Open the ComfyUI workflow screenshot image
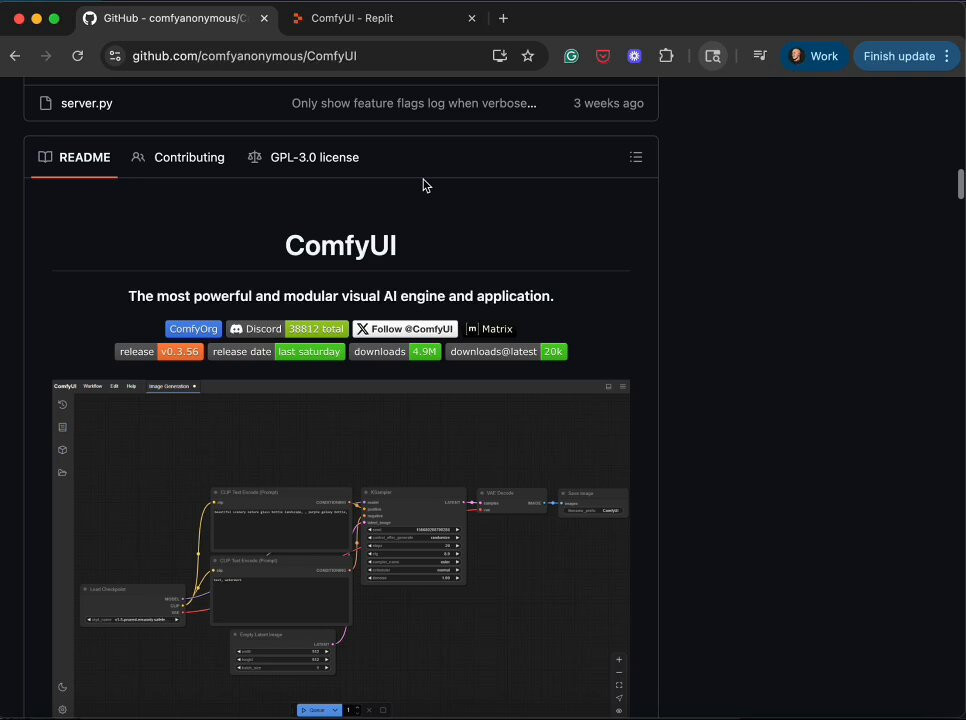The height and width of the screenshot is (720, 966). click(341, 548)
